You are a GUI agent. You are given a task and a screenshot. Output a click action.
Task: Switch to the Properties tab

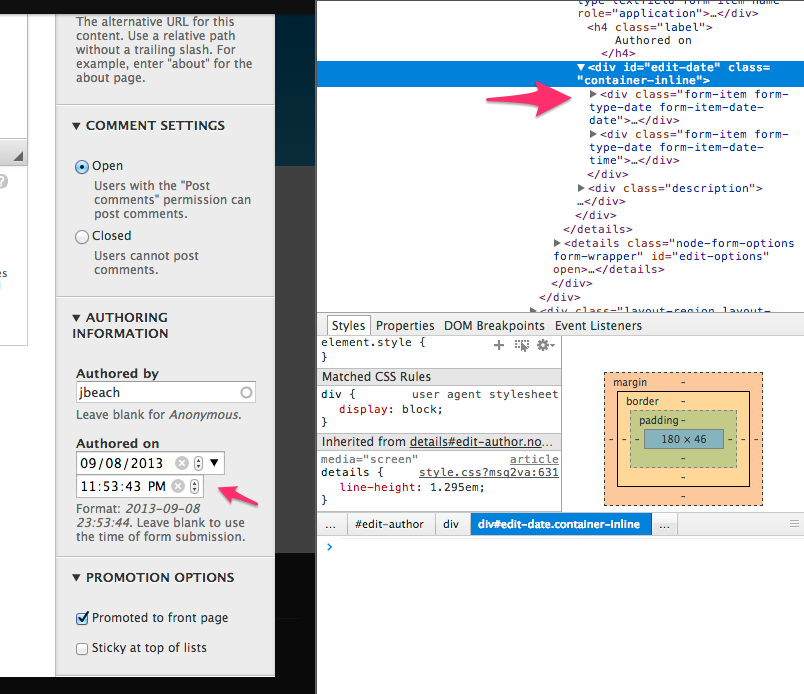pyautogui.click(x=405, y=326)
